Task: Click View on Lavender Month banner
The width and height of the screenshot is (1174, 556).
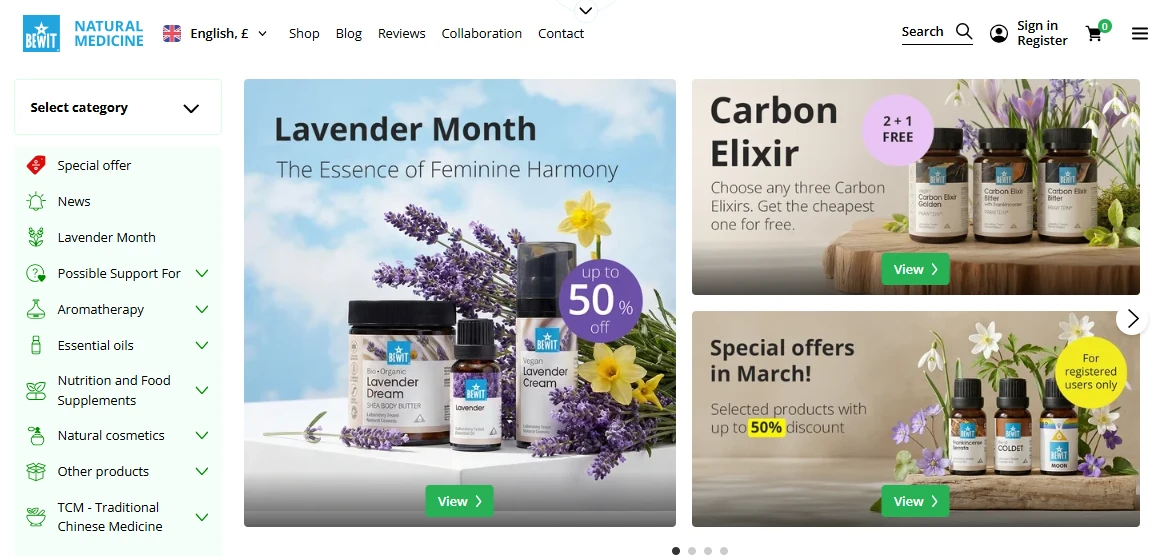Action: click(459, 501)
